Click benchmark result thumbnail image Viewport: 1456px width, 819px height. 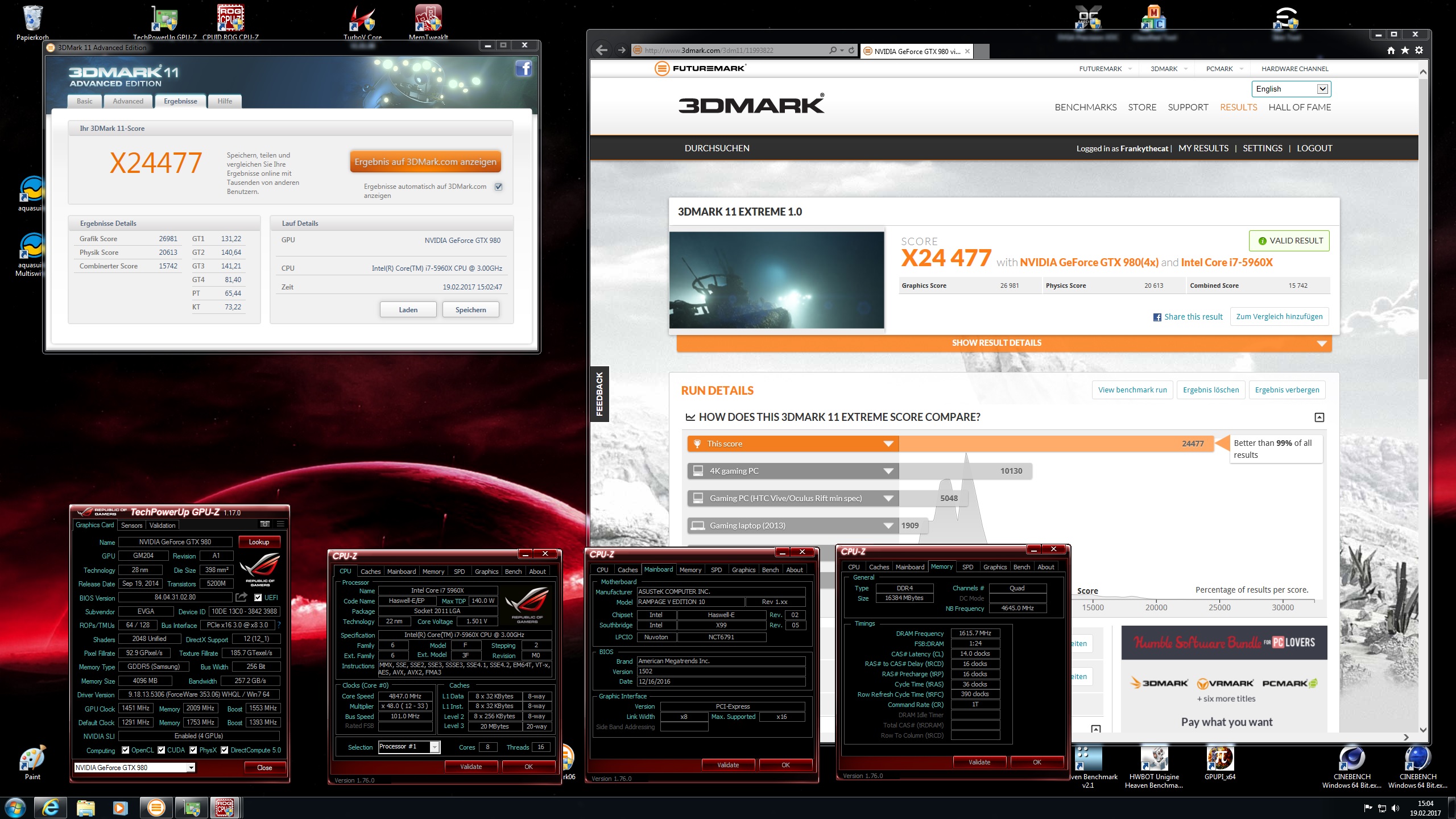coord(776,280)
